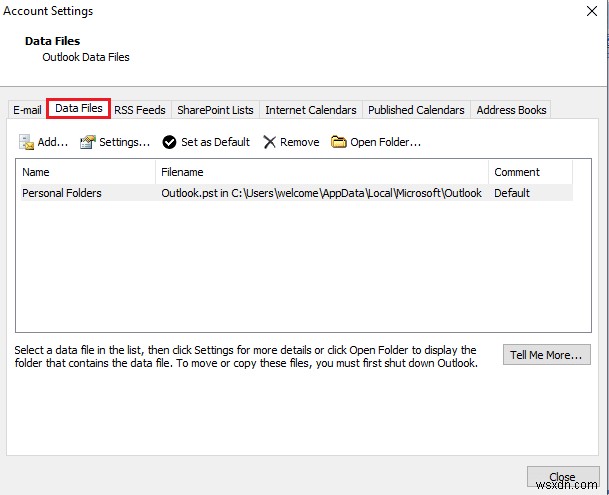Viewport: 609px width, 495px height.
Task: Select the Open Folder... label
Action: [x=385, y=142]
